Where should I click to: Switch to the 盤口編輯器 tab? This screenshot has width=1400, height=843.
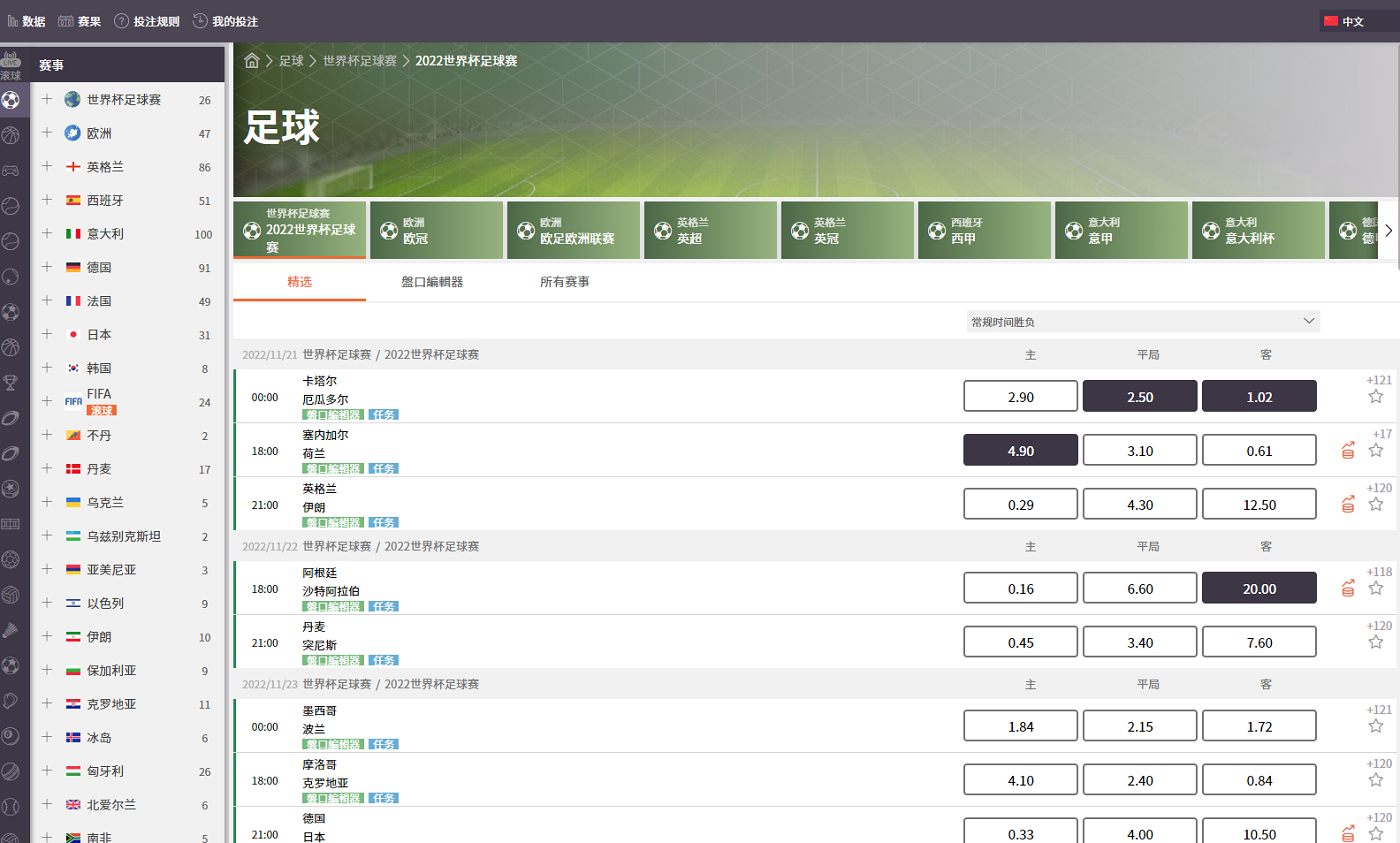click(x=432, y=282)
